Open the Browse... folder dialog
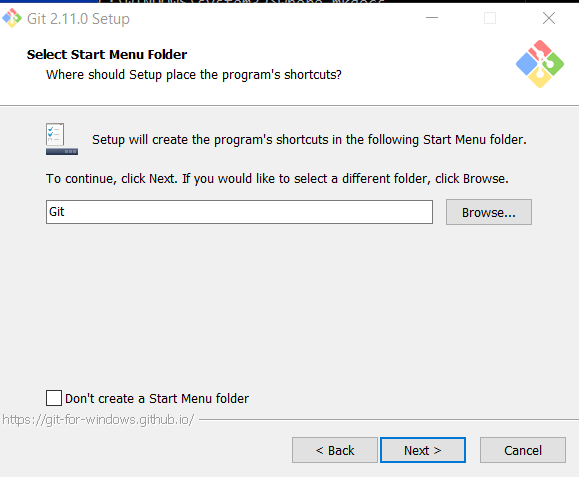The image size is (579, 477). point(489,212)
